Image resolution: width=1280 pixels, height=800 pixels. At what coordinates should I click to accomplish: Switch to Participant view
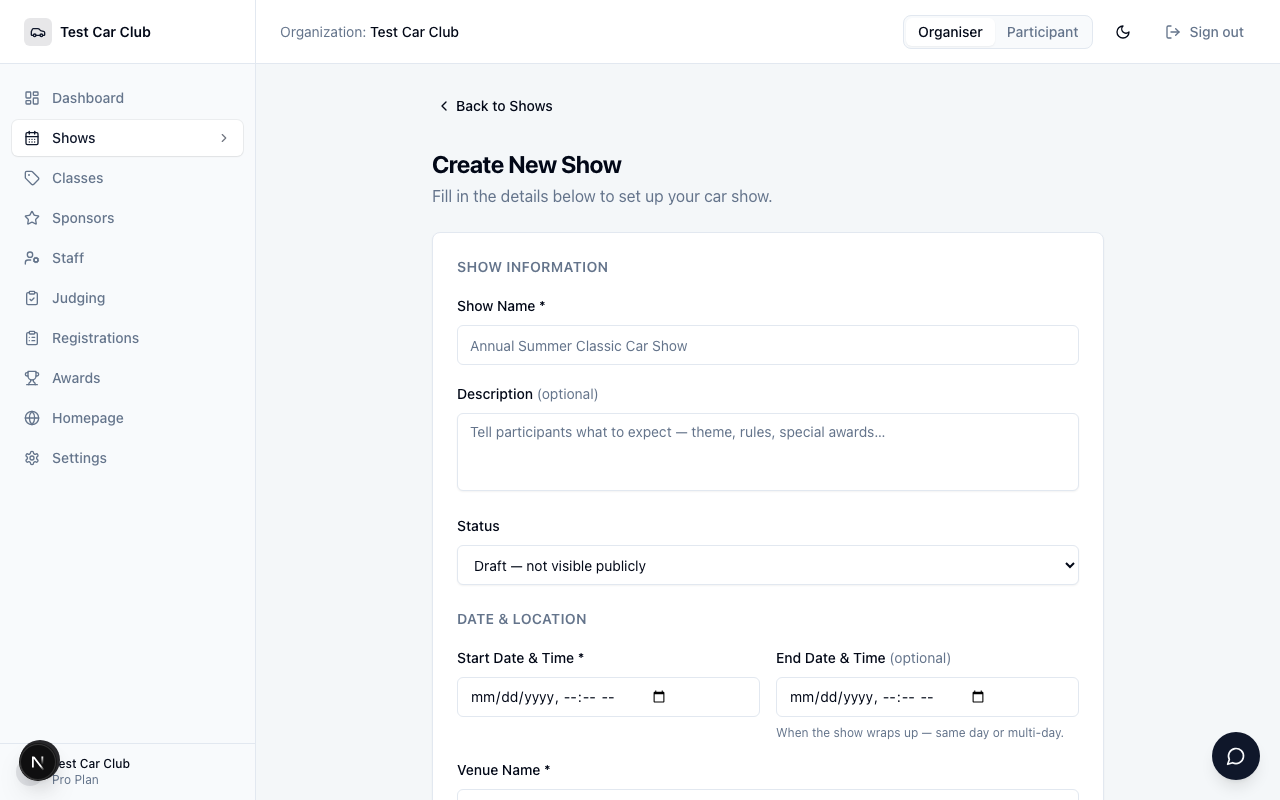(1042, 32)
